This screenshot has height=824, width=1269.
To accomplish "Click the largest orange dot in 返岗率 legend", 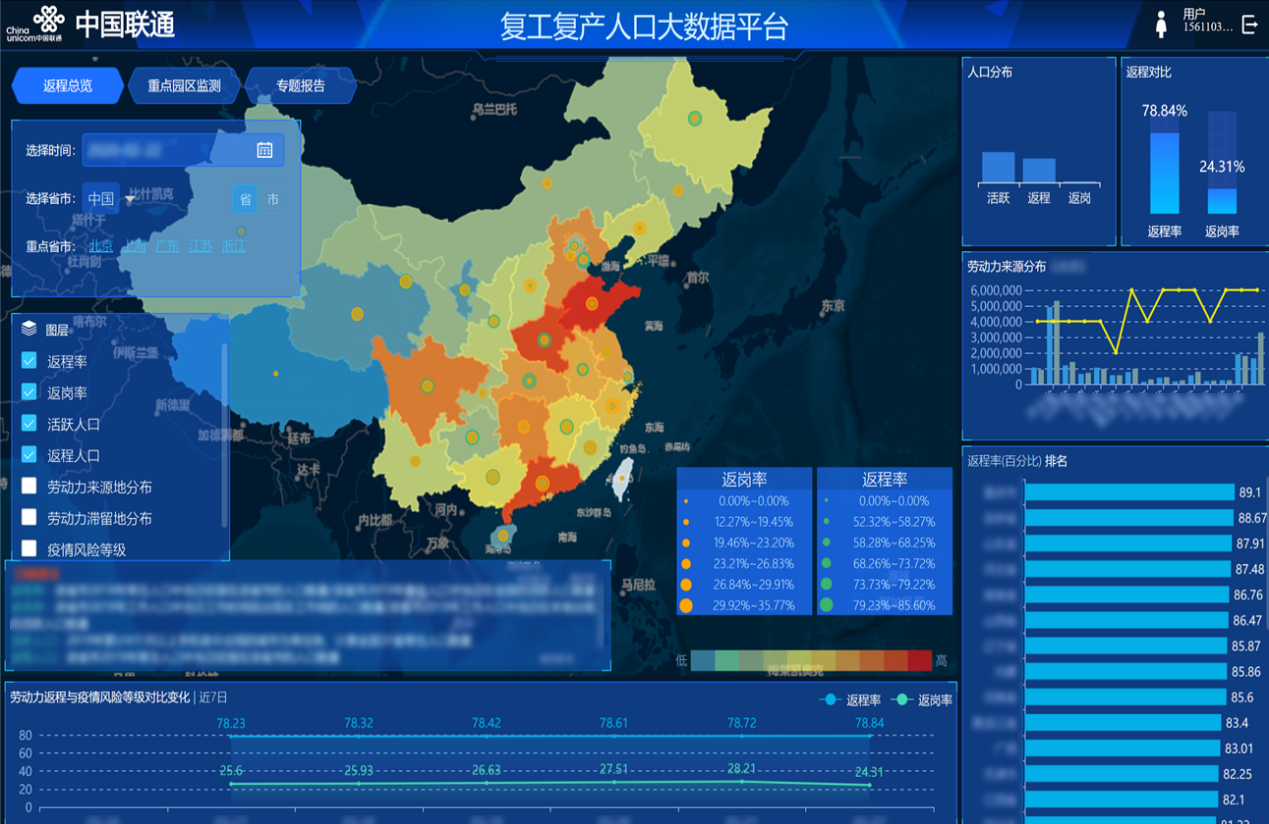I will coord(686,605).
